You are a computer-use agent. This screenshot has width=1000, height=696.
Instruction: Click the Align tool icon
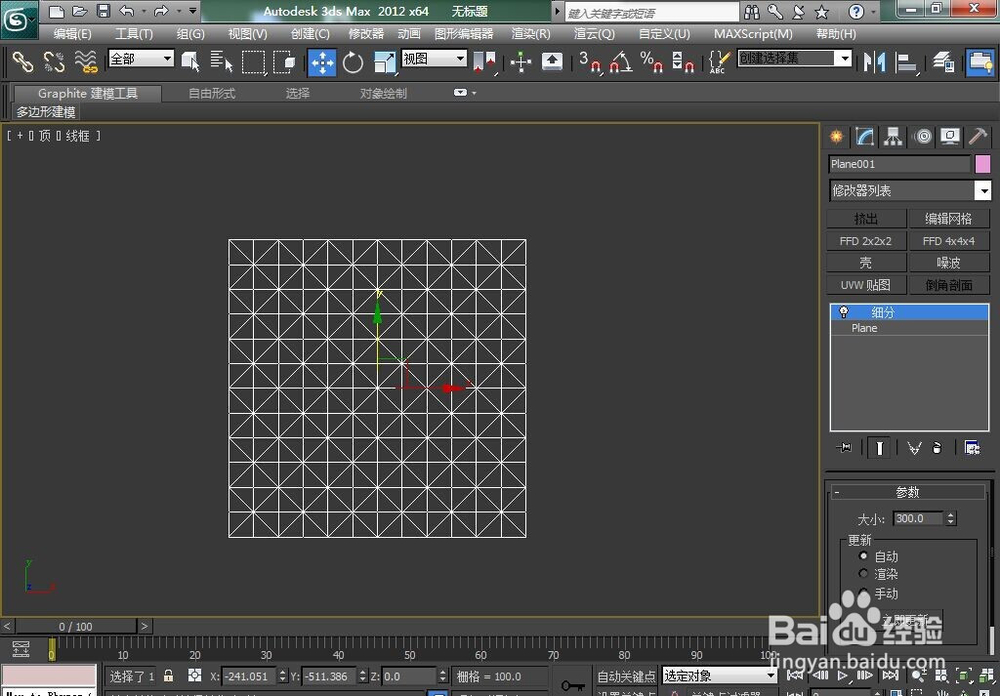(x=906, y=62)
